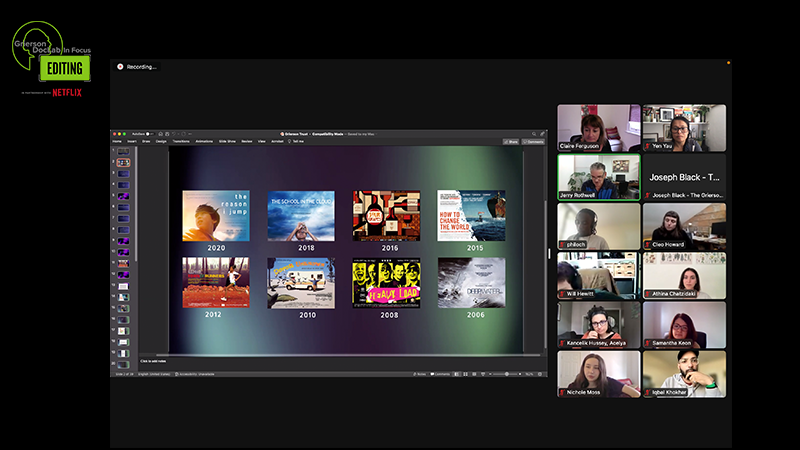Open the Transitions ribbon tab
Image resolution: width=800 pixels, height=450 pixels.
[181, 141]
